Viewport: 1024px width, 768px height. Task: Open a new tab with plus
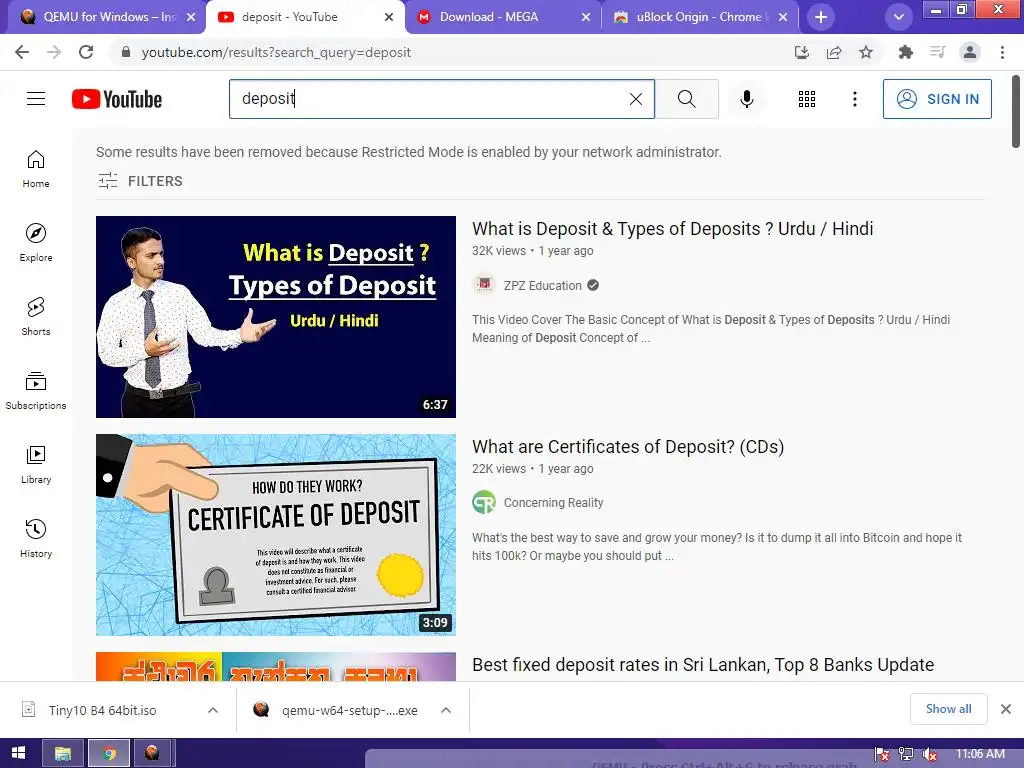tap(821, 17)
